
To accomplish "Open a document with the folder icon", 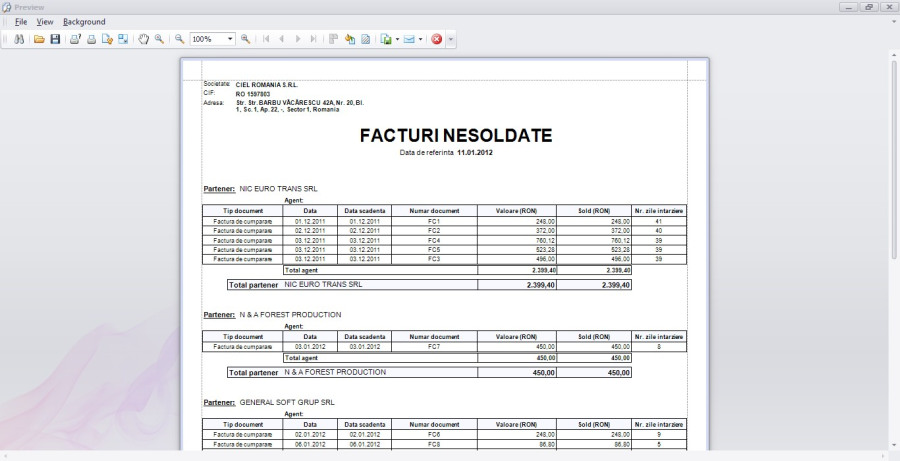I will click(39, 39).
